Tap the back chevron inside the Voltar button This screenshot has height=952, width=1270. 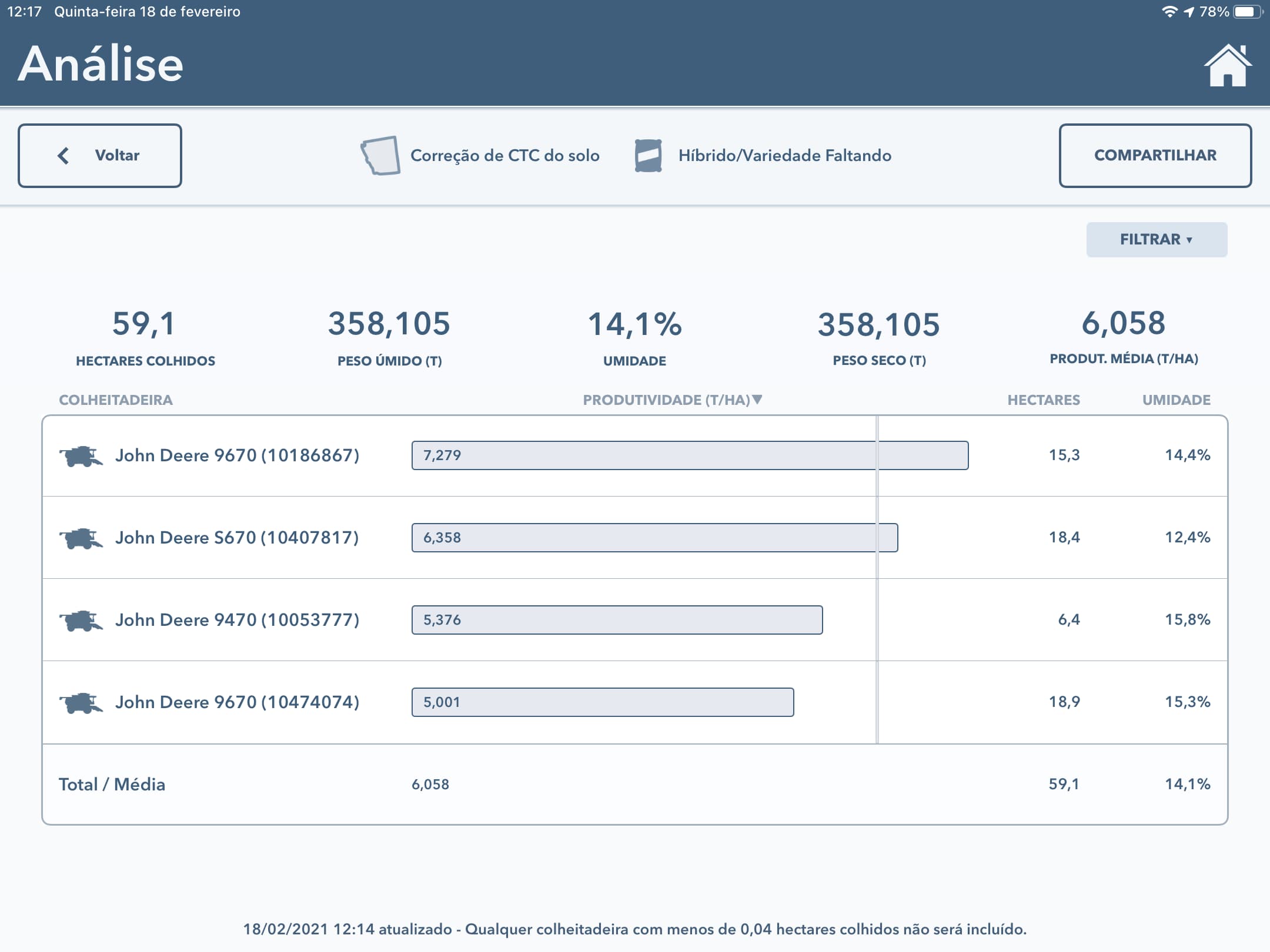(63, 156)
